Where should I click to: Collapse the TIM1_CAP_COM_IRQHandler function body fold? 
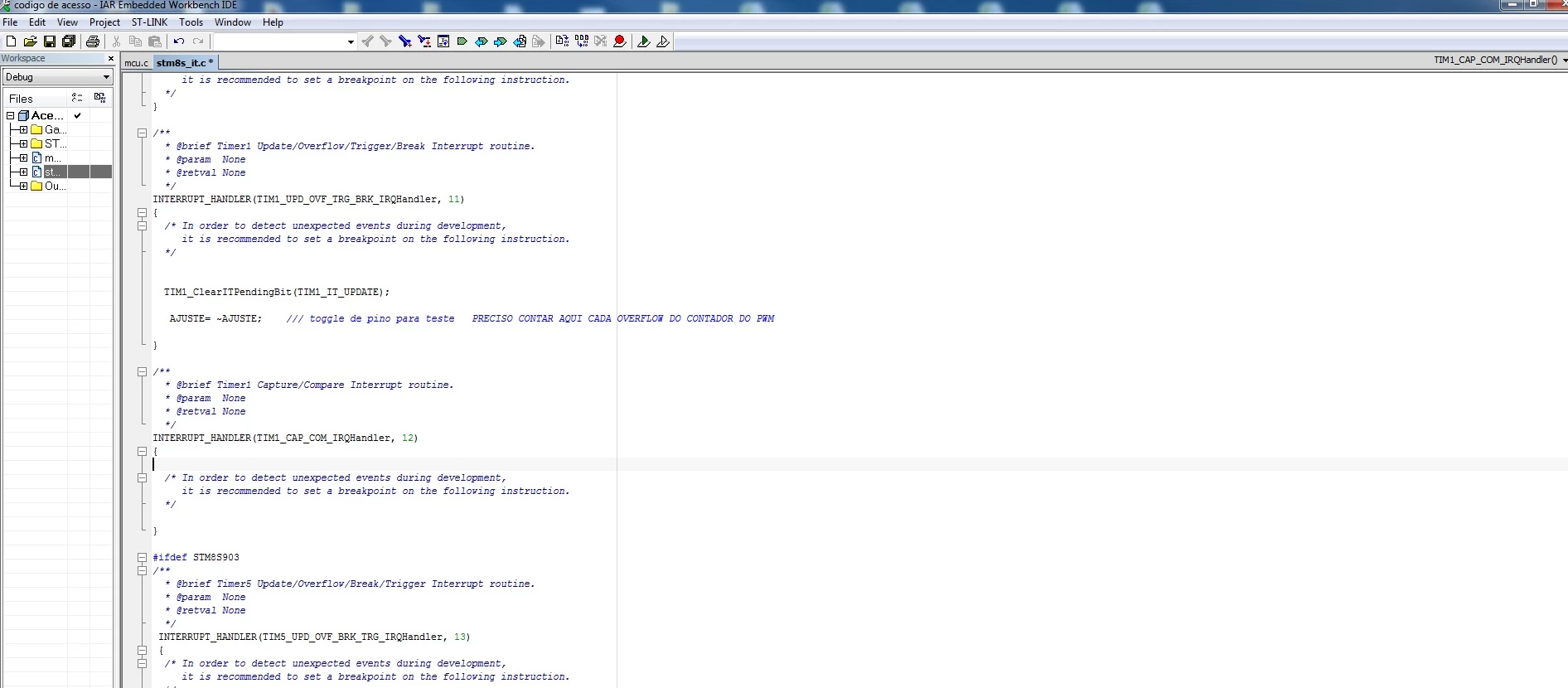[142, 451]
